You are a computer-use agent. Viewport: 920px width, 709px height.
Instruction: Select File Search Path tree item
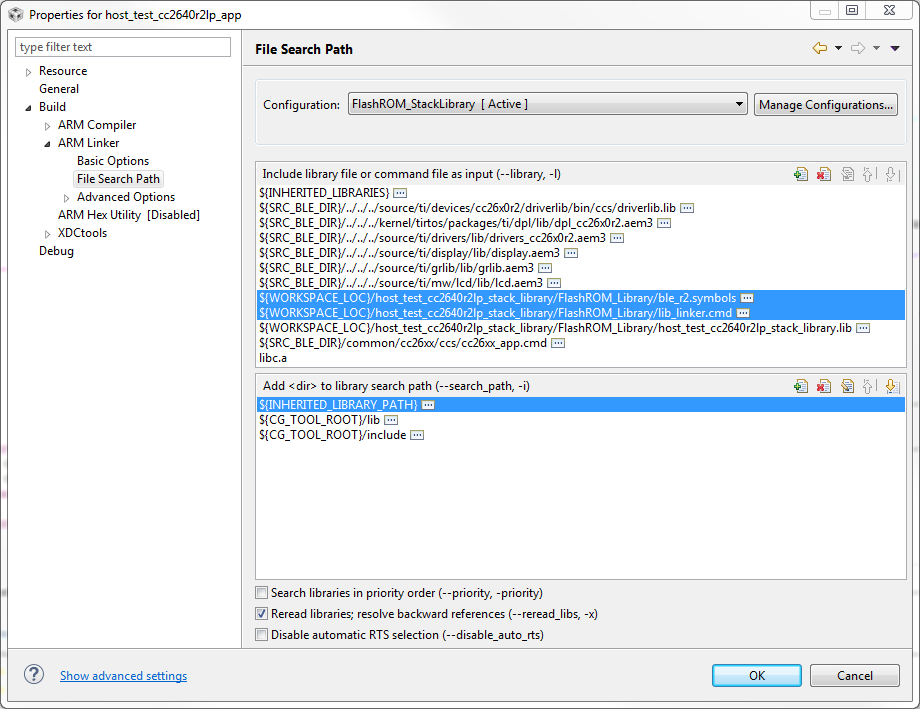(118, 178)
